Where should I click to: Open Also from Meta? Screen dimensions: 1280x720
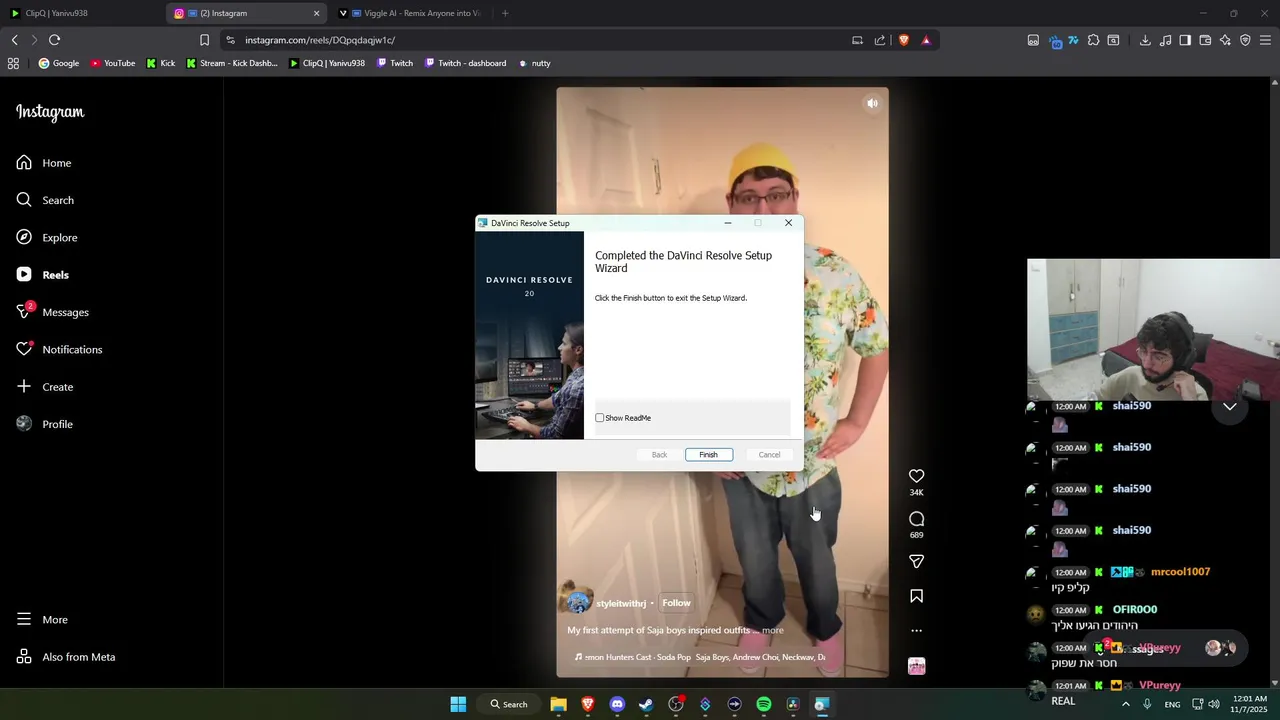[66, 657]
